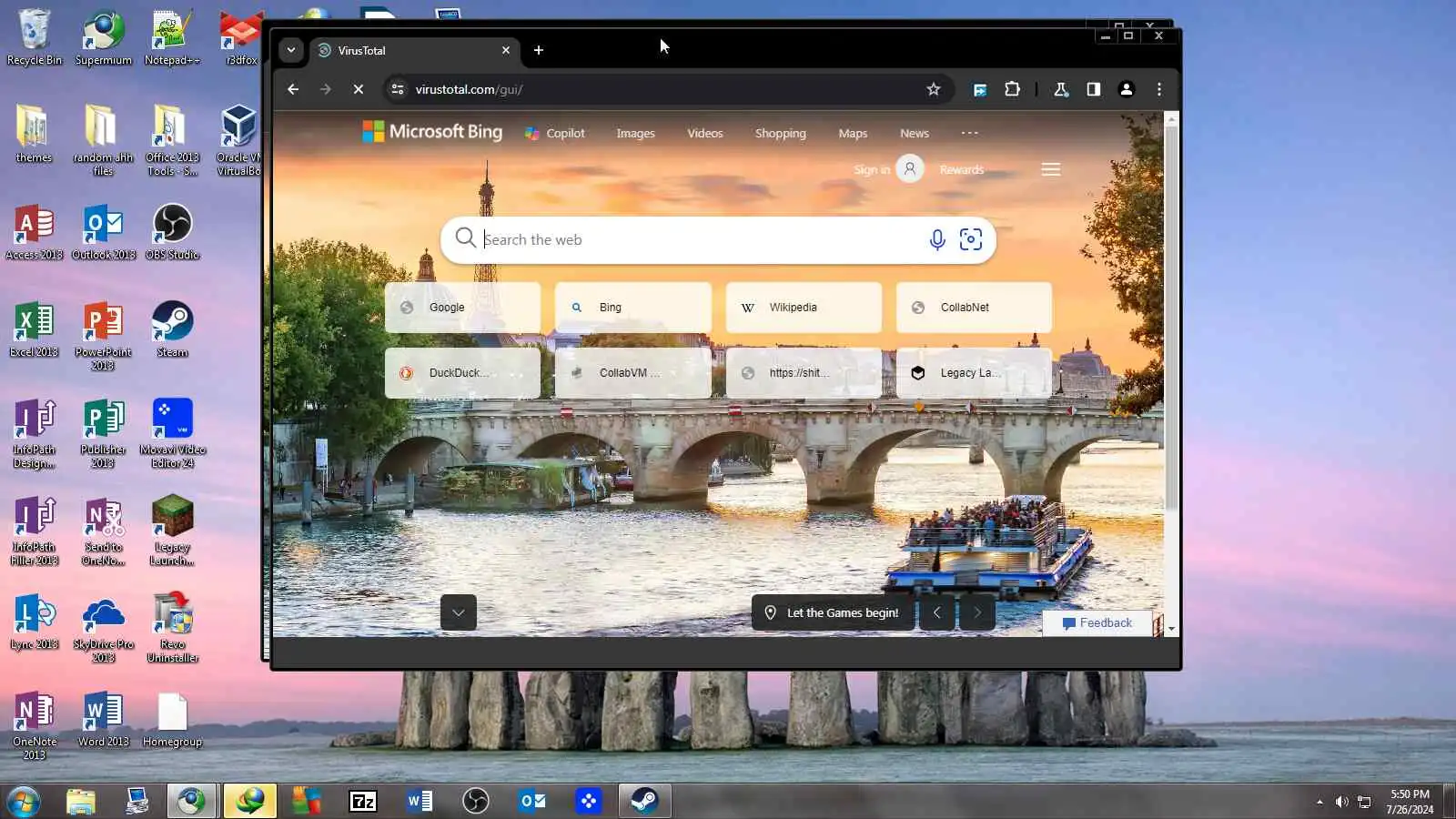The width and height of the screenshot is (1456, 819).
Task: Open Internet Download Manager taskbar icon
Action: tap(249, 801)
